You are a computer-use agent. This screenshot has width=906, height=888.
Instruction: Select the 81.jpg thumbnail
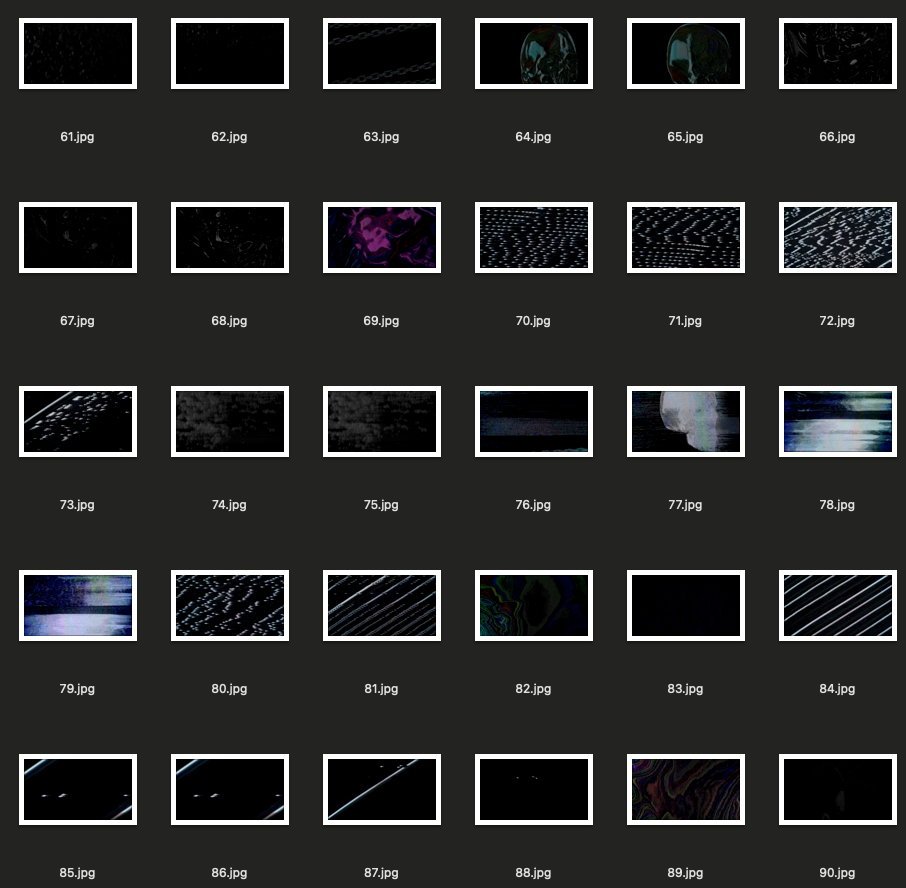point(381,606)
